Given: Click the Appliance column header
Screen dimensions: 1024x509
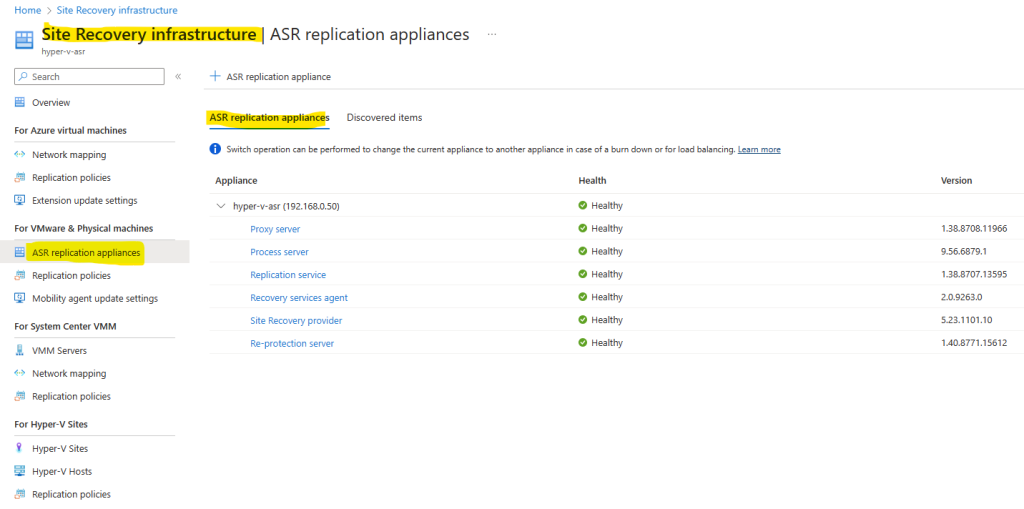Looking at the screenshot, I should pos(236,180).
